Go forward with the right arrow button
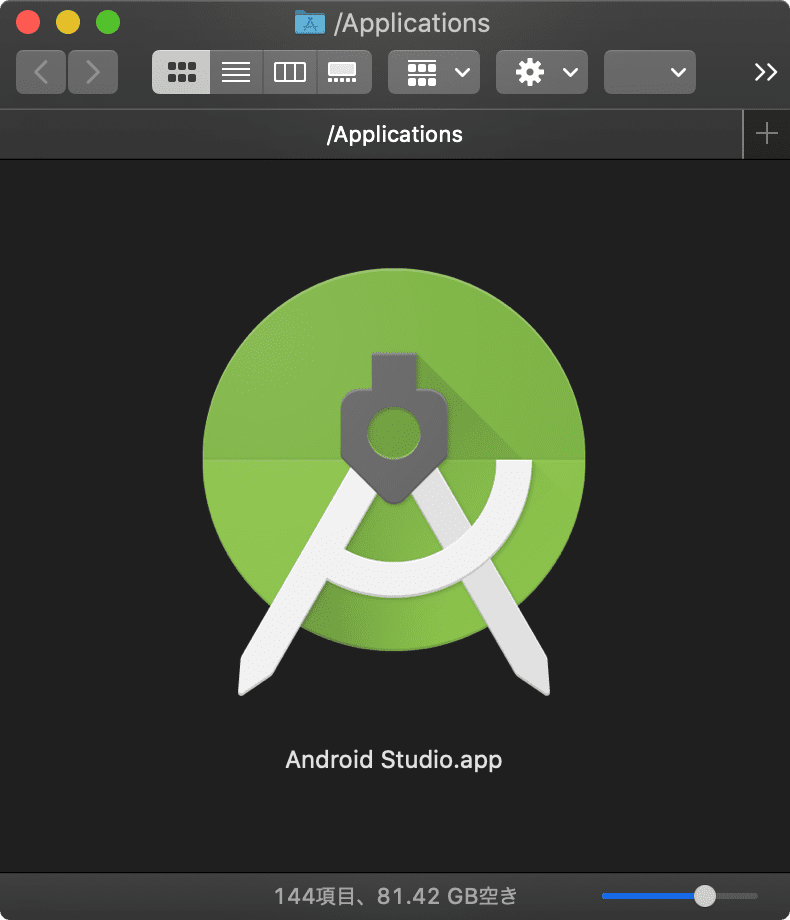 click(93, 72)
